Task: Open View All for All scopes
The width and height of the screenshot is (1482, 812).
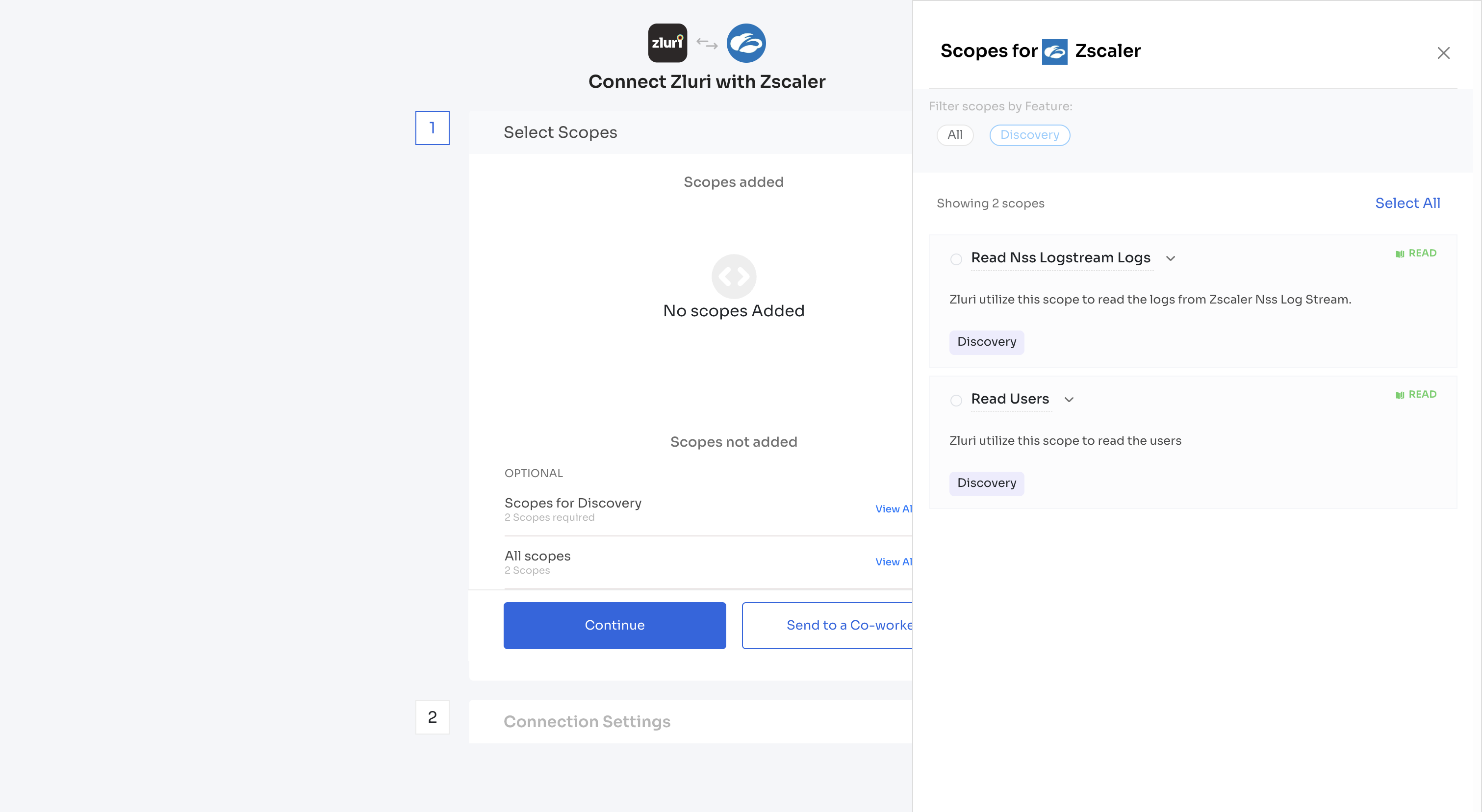Action: (893, 562)
